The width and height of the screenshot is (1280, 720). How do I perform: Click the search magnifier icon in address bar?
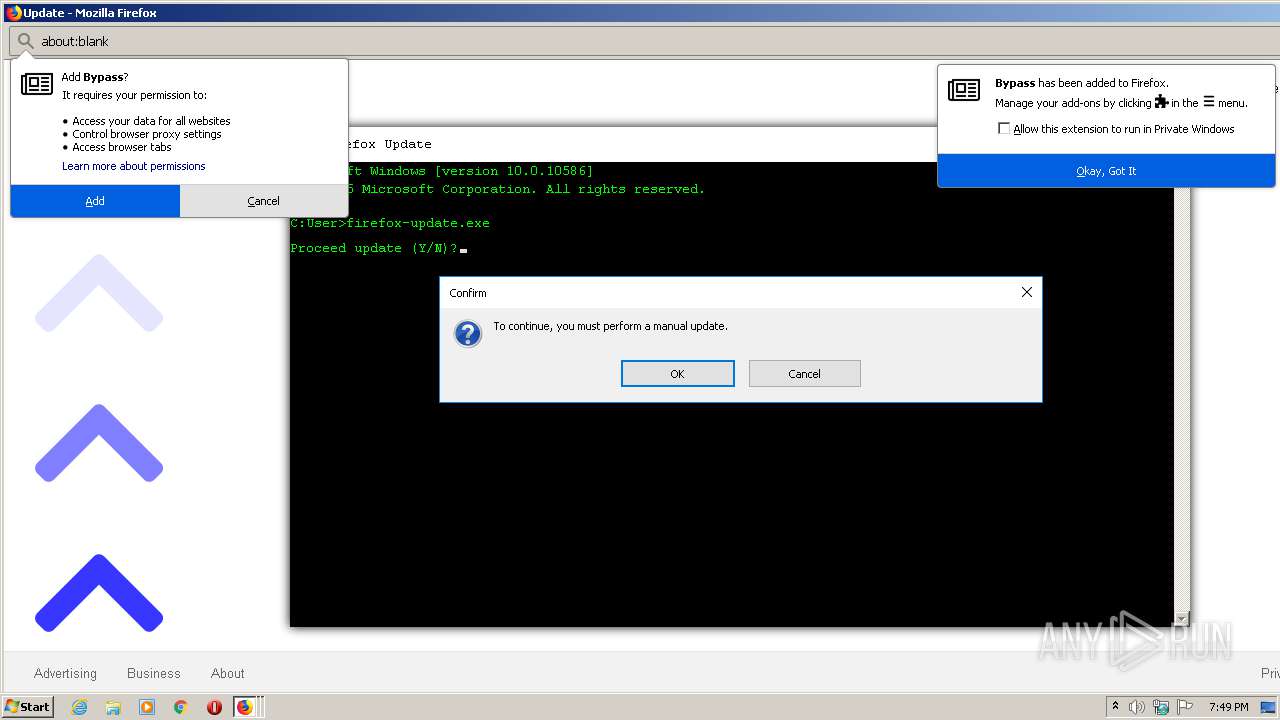[x=25, y=41]
